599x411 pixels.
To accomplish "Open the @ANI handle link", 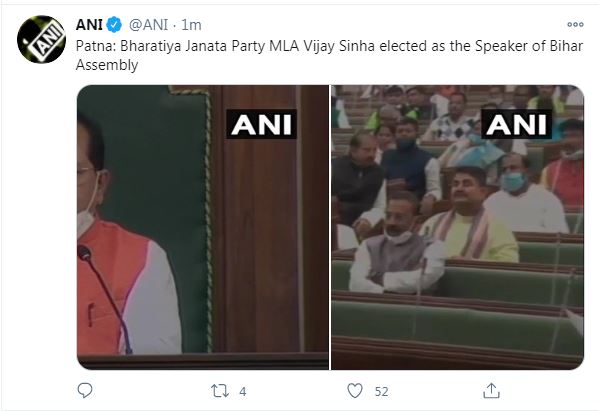I will point(148,25).
